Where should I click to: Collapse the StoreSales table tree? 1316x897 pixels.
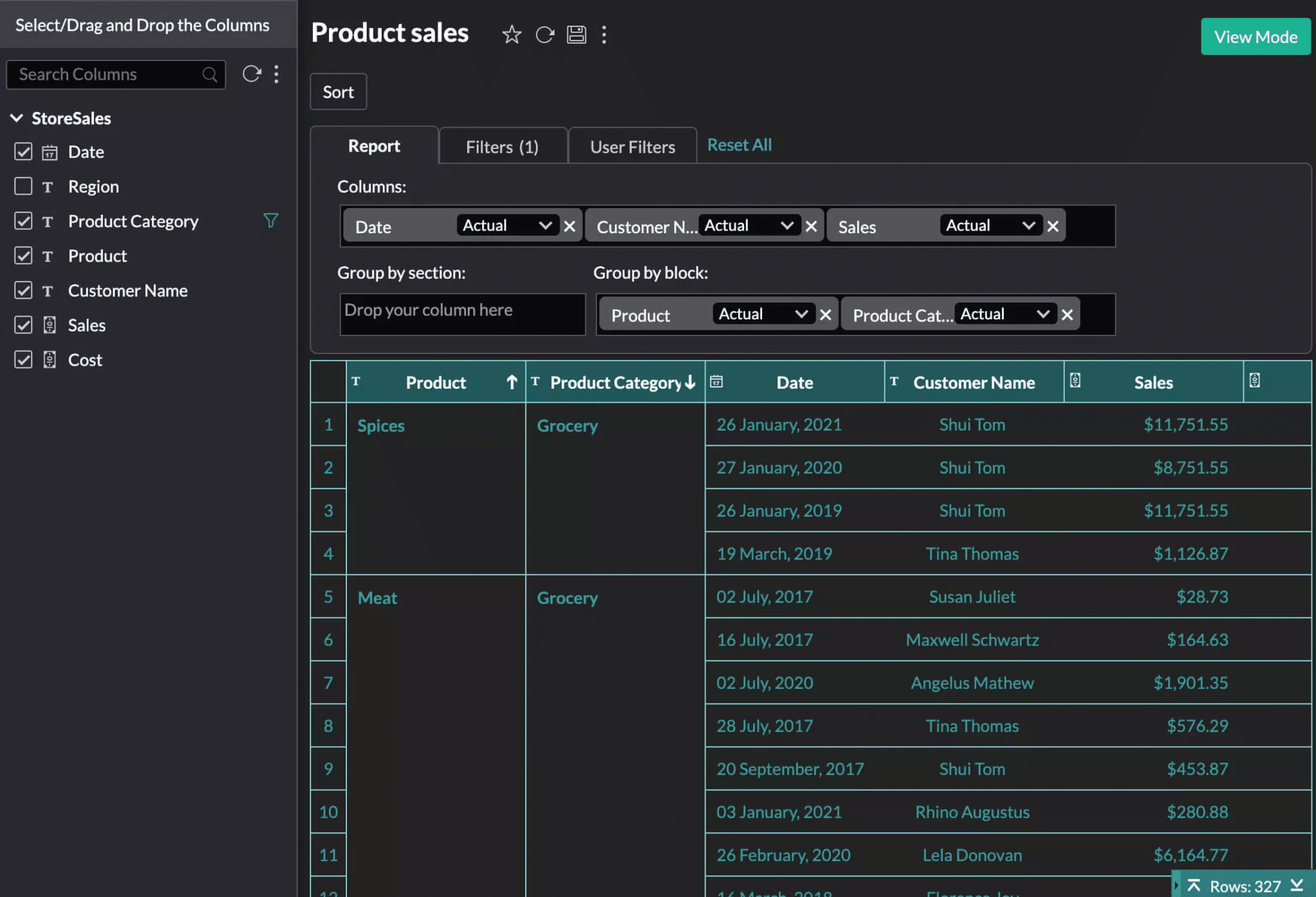(x=17, y=118)
